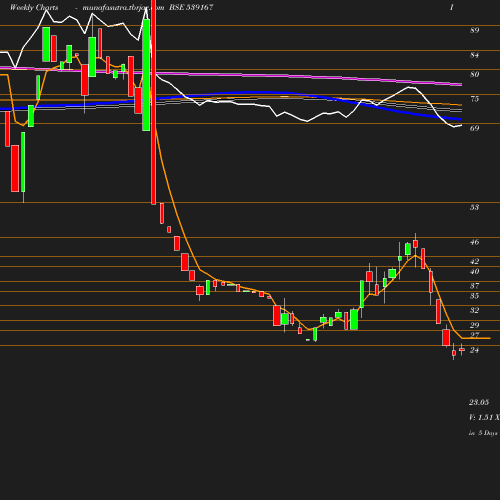Click the last price value 23.05

[479, 402]
